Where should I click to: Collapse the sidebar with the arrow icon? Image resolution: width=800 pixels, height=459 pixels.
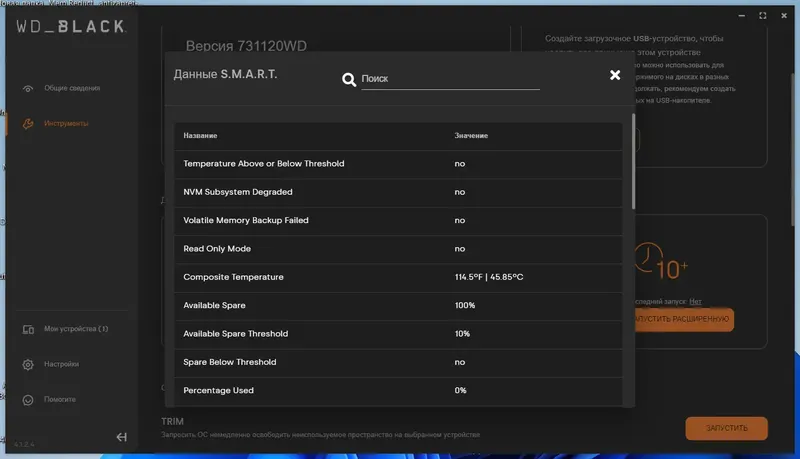[x=122, y=437]
